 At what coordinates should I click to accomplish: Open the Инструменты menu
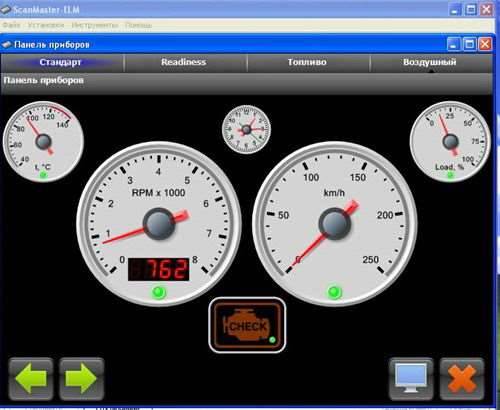click(x=95, y=25)
